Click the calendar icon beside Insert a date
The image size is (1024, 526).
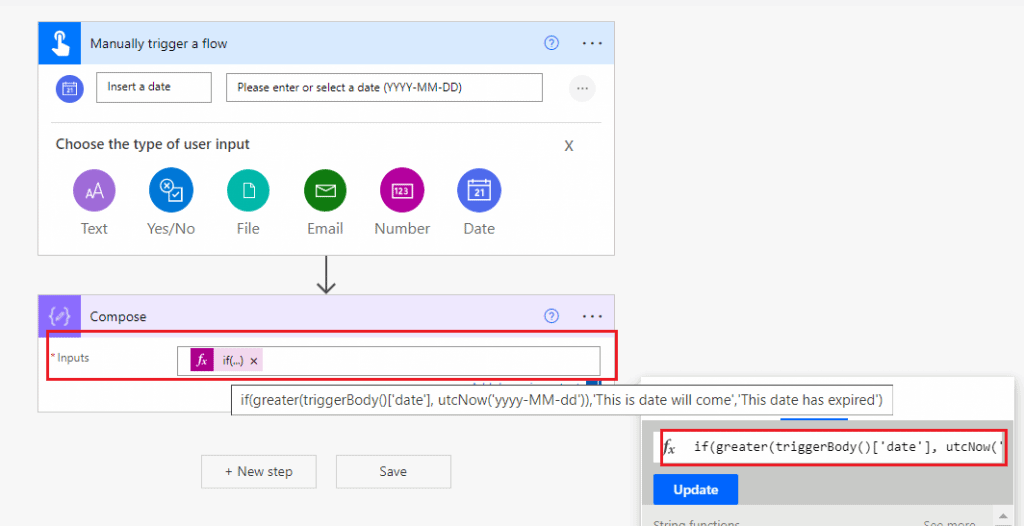coord(70,88)
